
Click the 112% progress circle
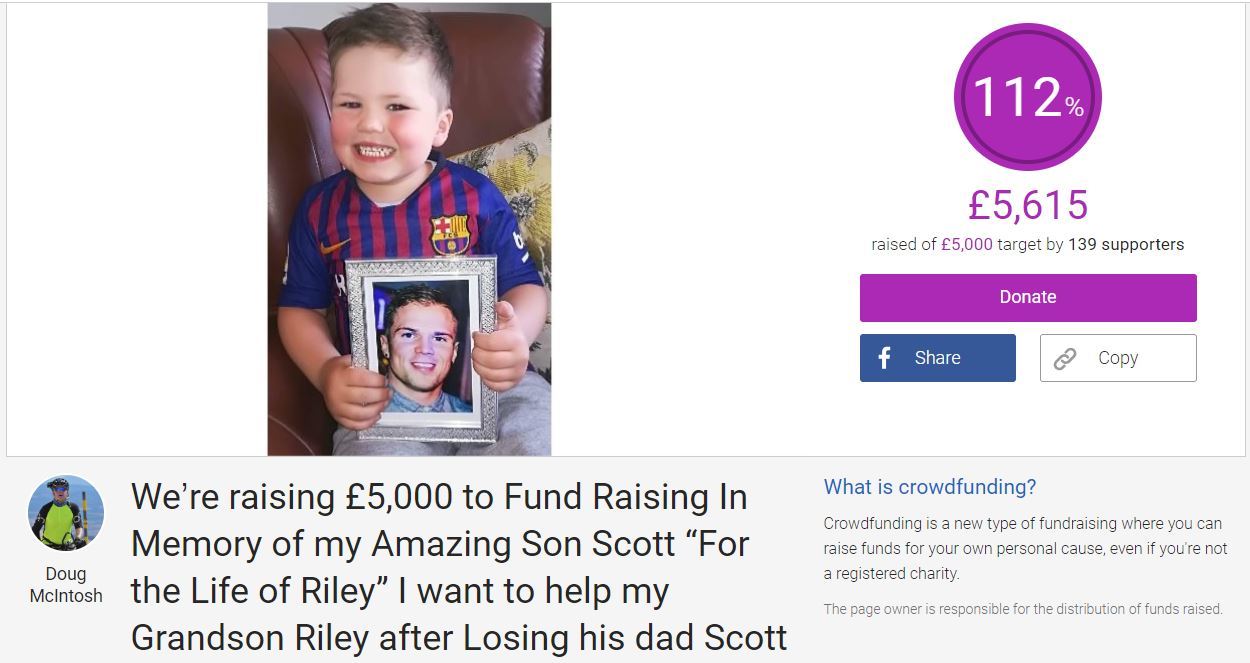(1027, 97)
